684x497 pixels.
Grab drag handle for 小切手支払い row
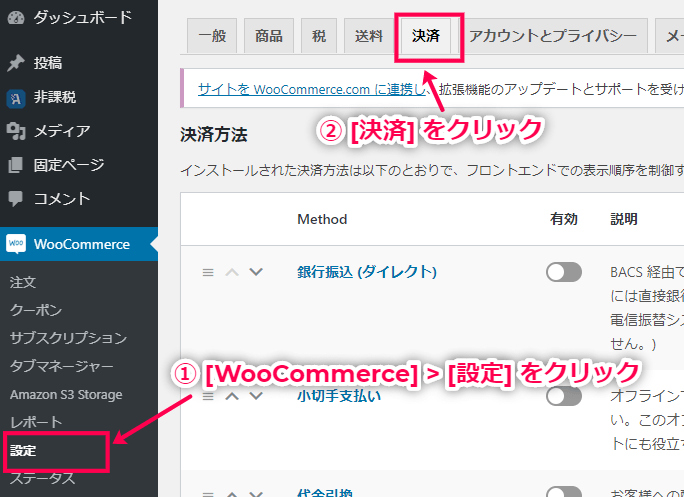click(x=208, y=396)
